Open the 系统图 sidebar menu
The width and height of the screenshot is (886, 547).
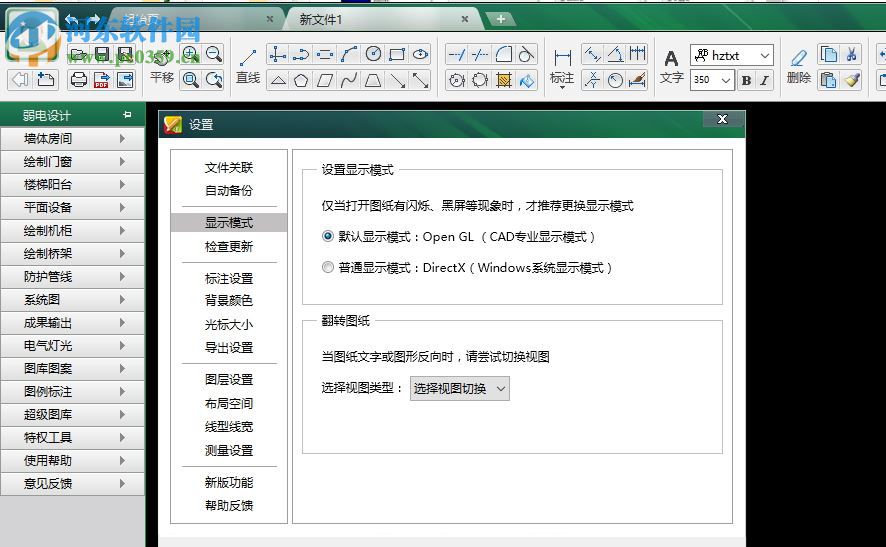coord(72,299)
